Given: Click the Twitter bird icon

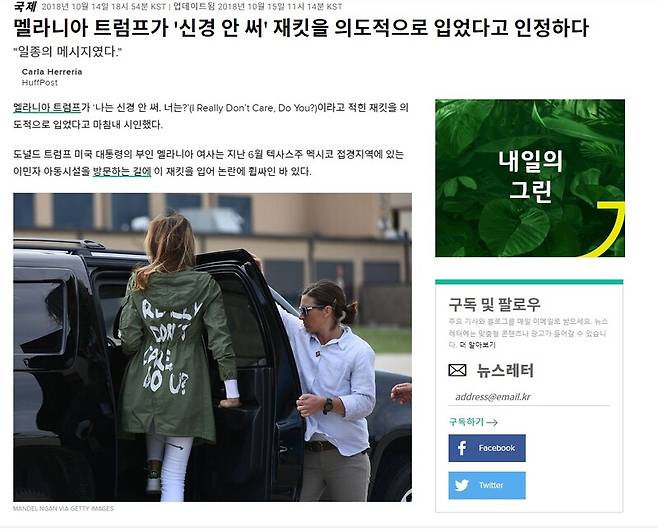Looking at the screenshot, I should [x=462, y=485].
